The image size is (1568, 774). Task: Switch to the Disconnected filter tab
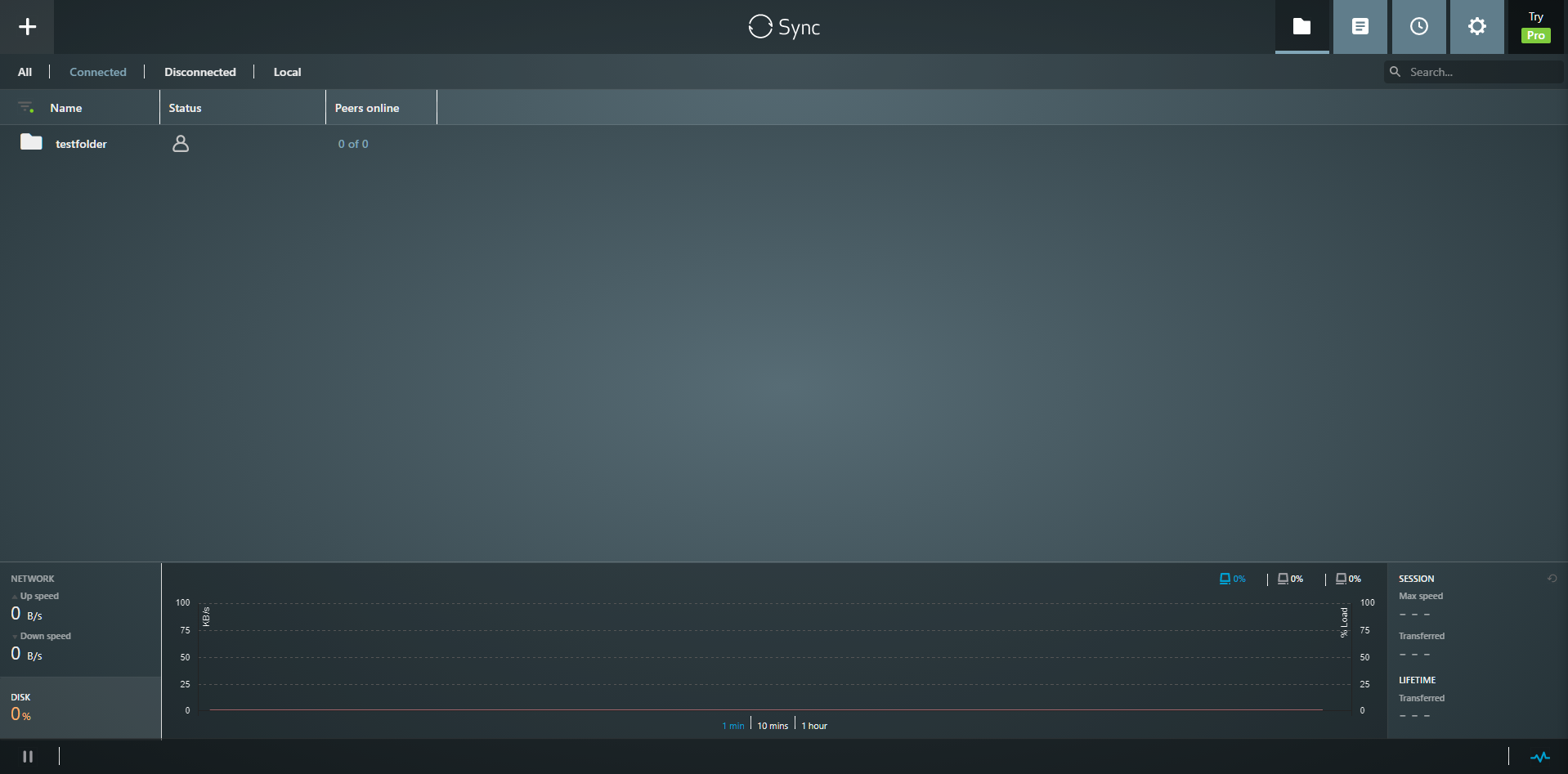(x=200, y=72)
